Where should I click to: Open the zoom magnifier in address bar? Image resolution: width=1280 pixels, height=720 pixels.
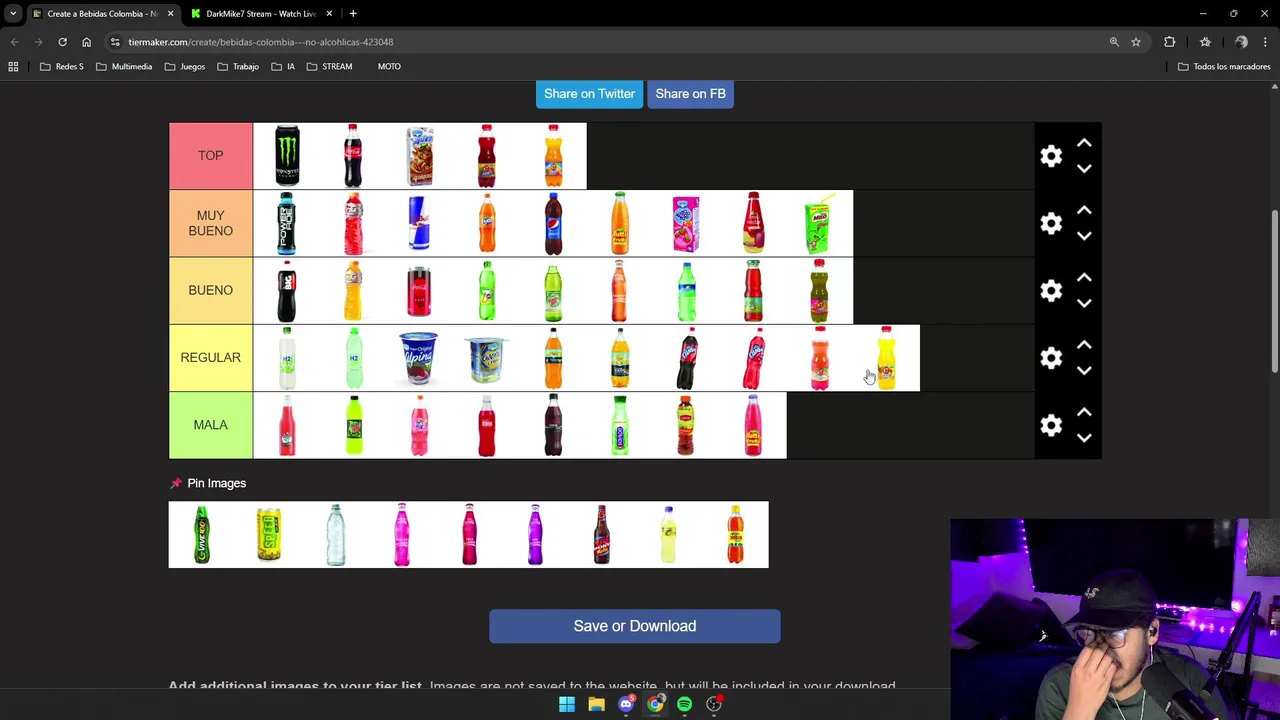pos(1114,42)
